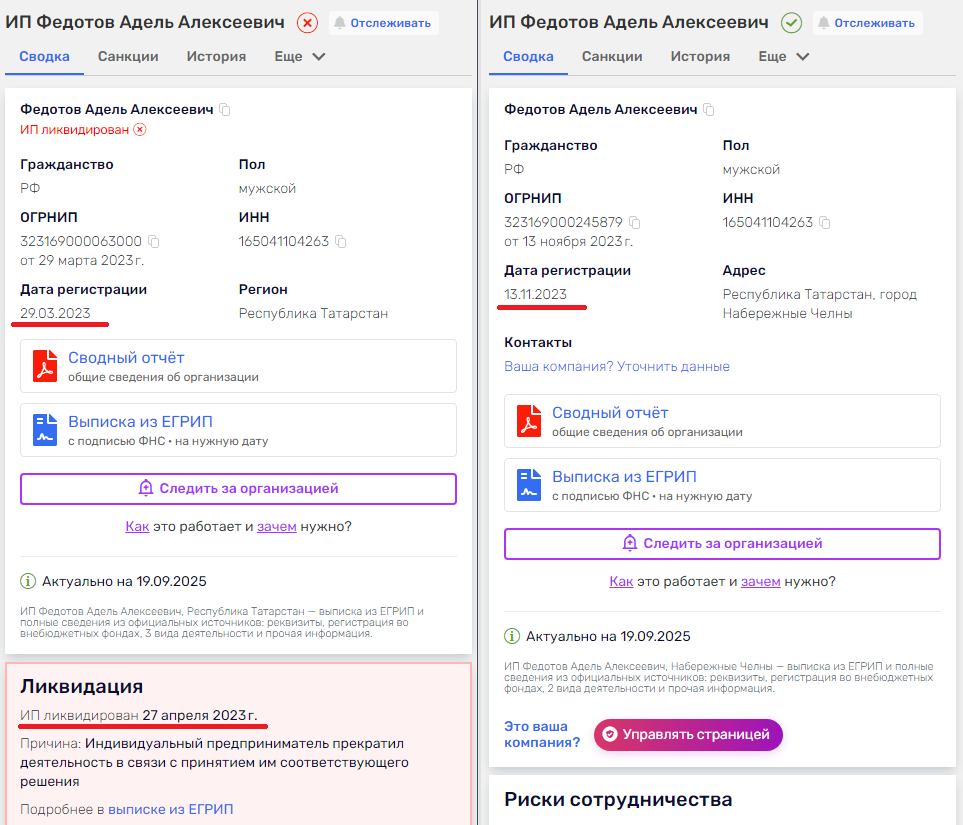Copy name Федотов Адель Алексеевич in left panel
This screenshot has width=963, height=825.
(225, 109)
